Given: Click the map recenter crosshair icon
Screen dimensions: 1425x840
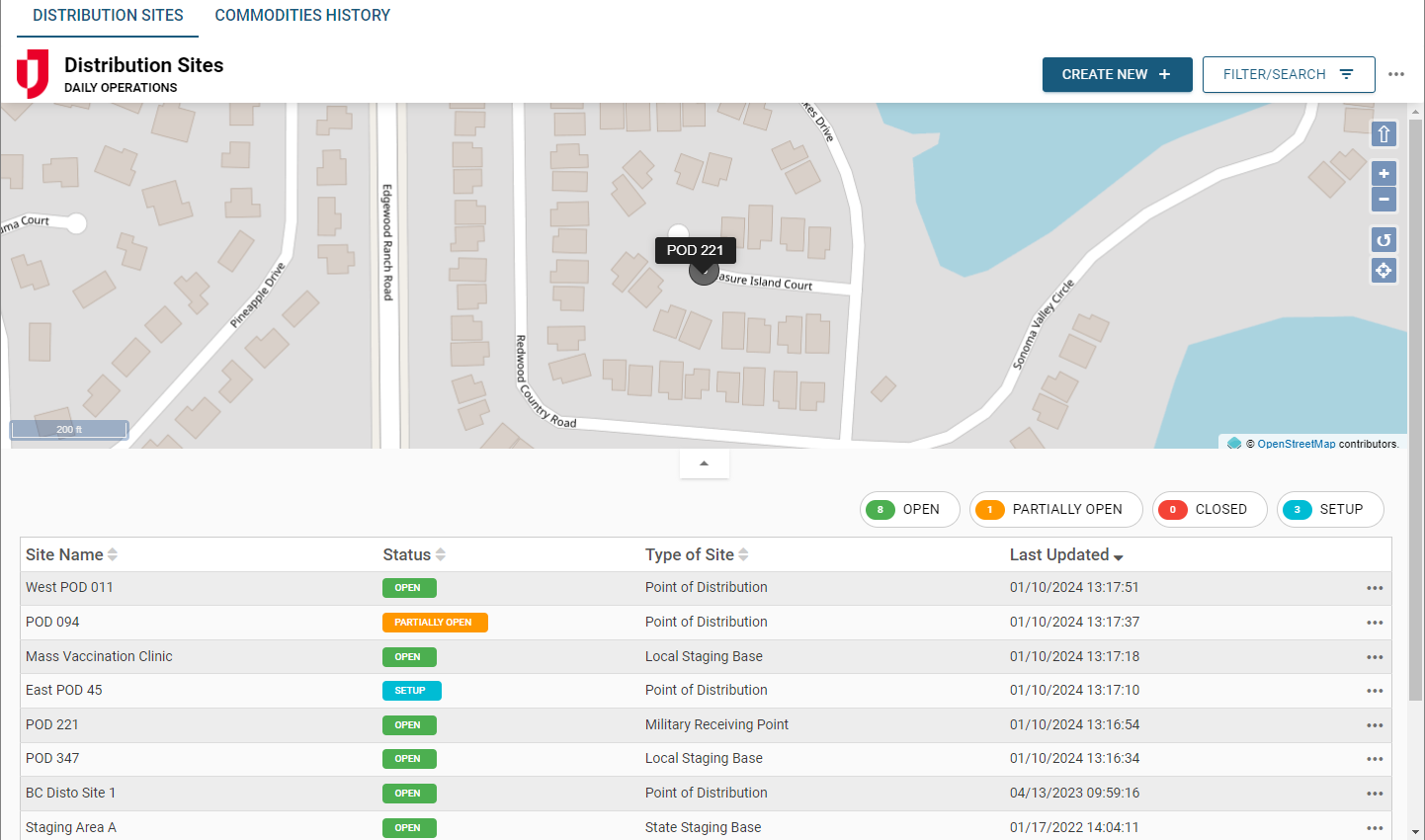Looking at the screenshot, I should pos(1383,270).
